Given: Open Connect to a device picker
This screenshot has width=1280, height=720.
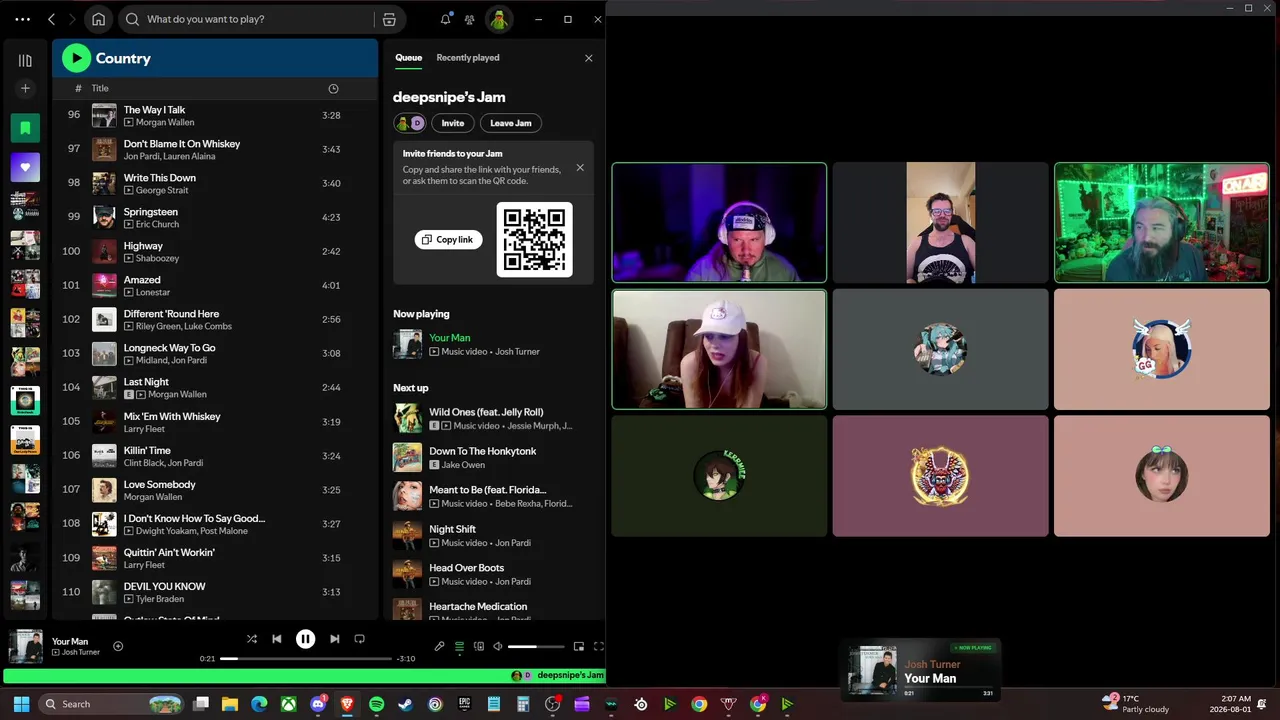Looking at the screenshot, I should coord(479,646).
